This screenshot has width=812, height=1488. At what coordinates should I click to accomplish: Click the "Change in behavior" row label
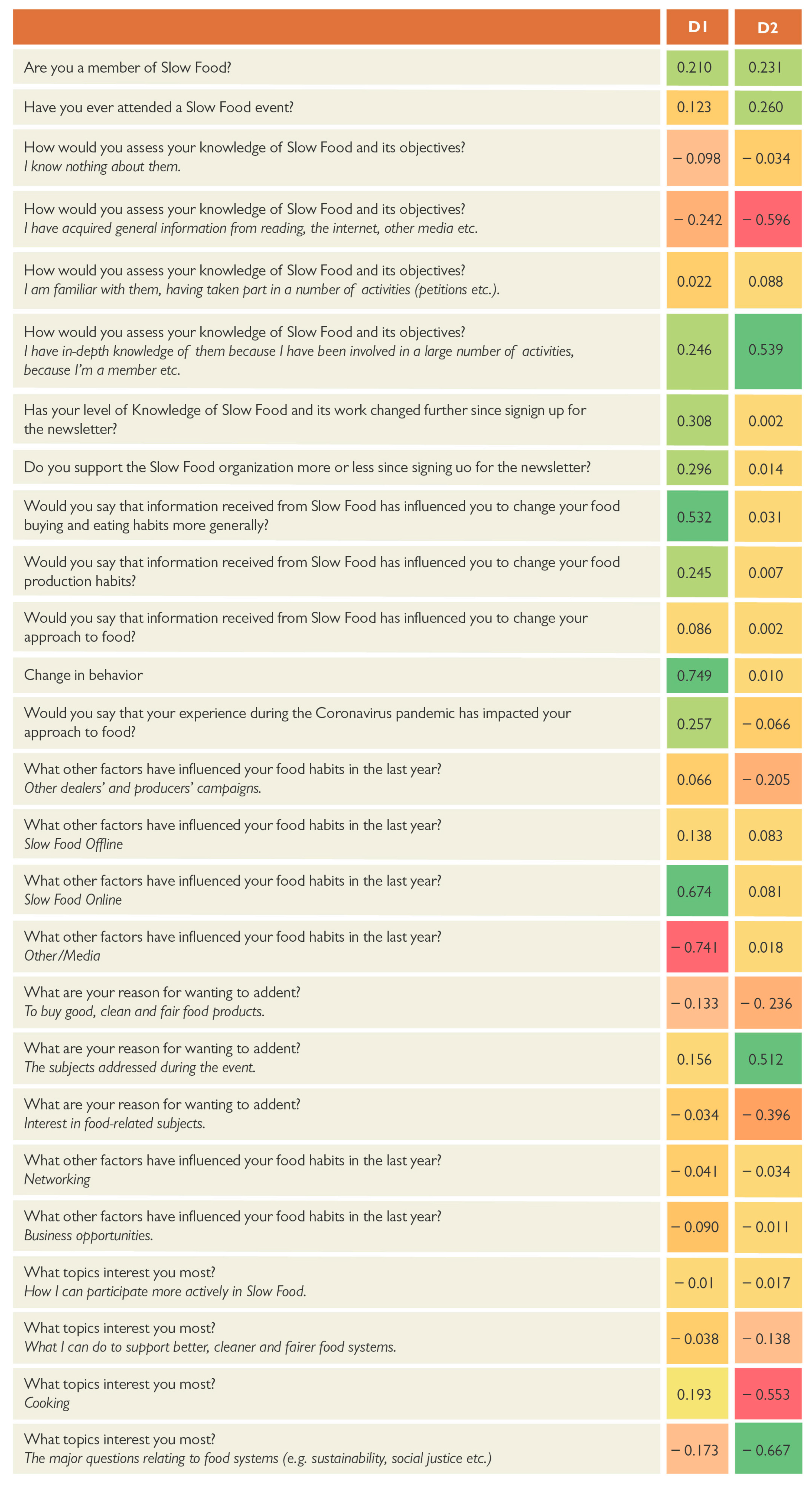tap(84, 675)
